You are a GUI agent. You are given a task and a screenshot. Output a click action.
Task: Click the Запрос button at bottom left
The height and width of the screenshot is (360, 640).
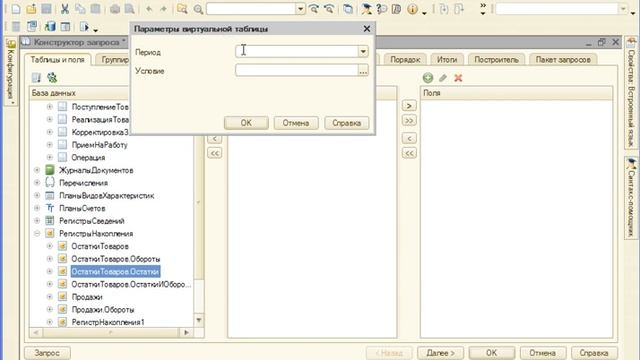point(47,353)
